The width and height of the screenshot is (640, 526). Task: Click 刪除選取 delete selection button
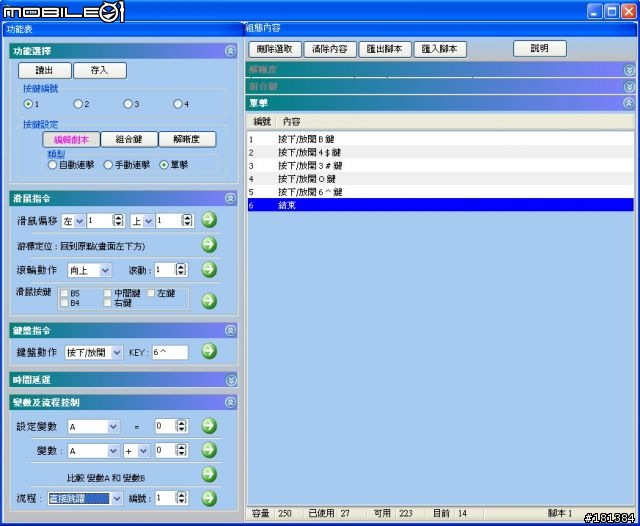point(275,49)
